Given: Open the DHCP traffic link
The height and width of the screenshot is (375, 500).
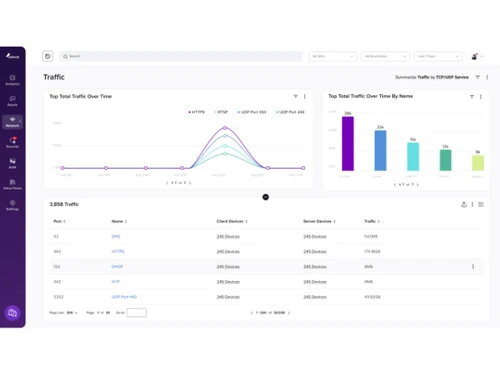Looking at the screenshot, I should tap(117, 266).
